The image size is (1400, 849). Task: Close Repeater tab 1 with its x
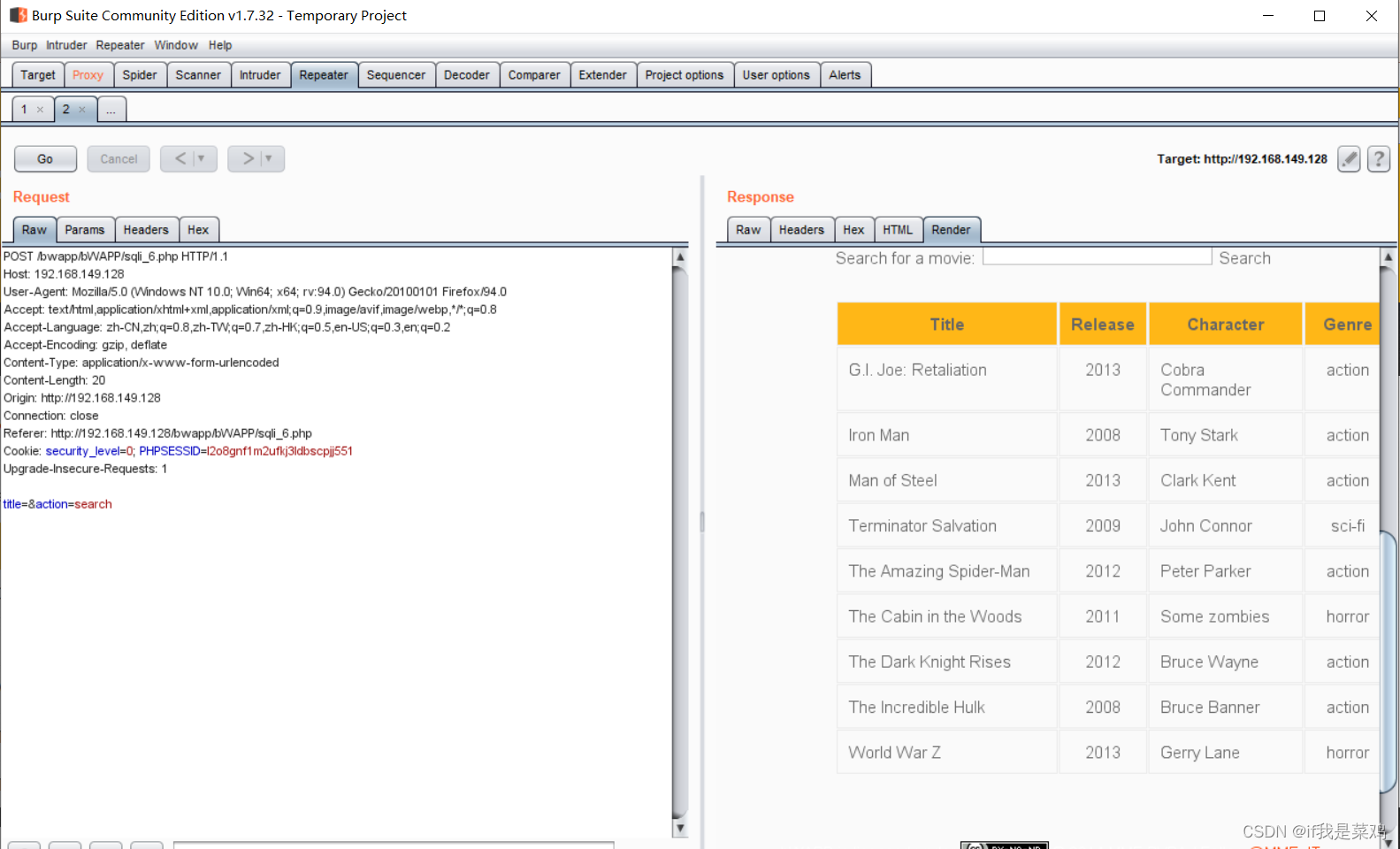coord(40,110)
